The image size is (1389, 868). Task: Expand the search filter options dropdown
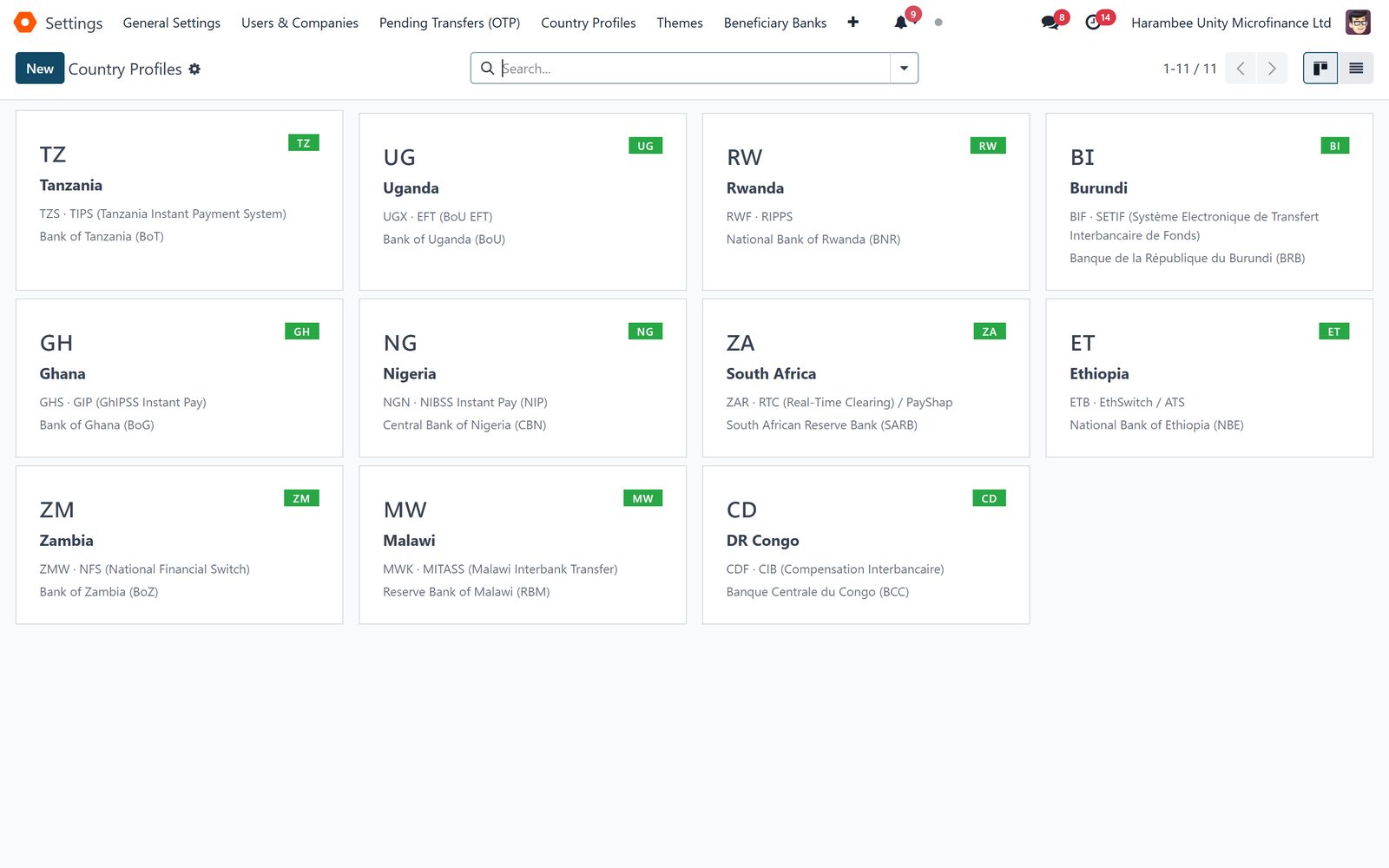[904, 69]
